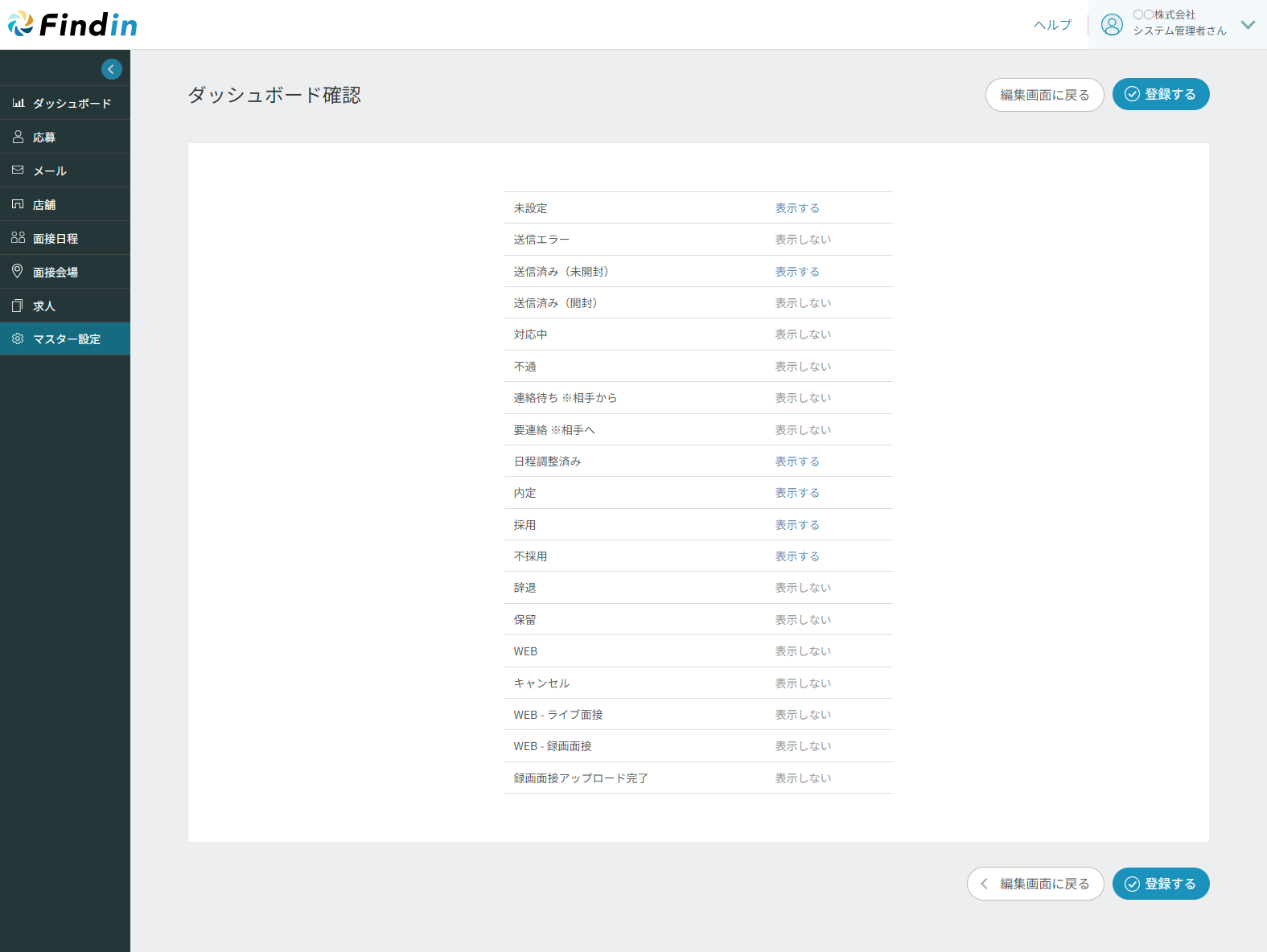Click the top 編集画面に戻る button
The height and width of the screenshot is (952, 1267).
[1044, 95]
